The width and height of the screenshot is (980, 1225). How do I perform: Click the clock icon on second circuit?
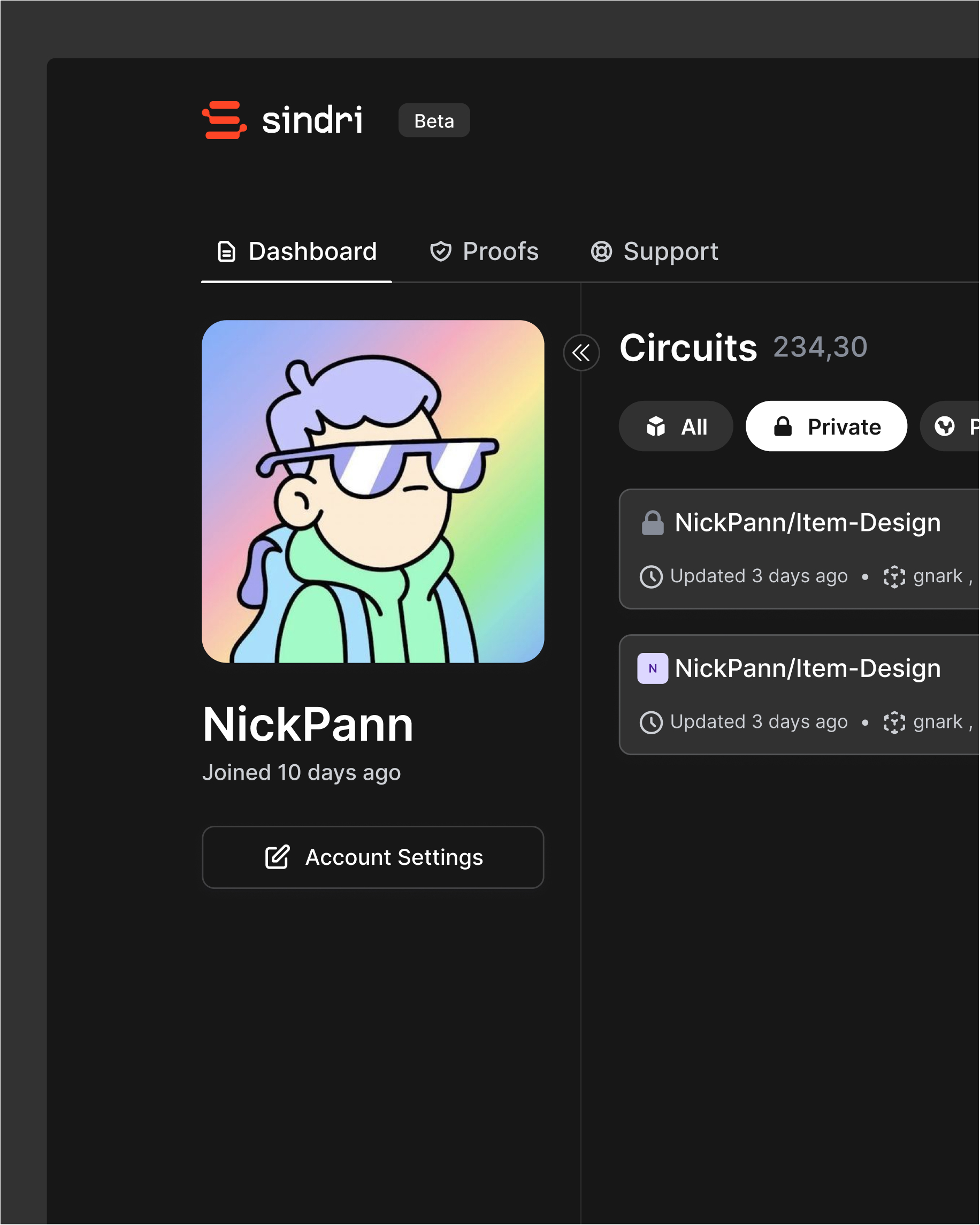coord(651,722)
